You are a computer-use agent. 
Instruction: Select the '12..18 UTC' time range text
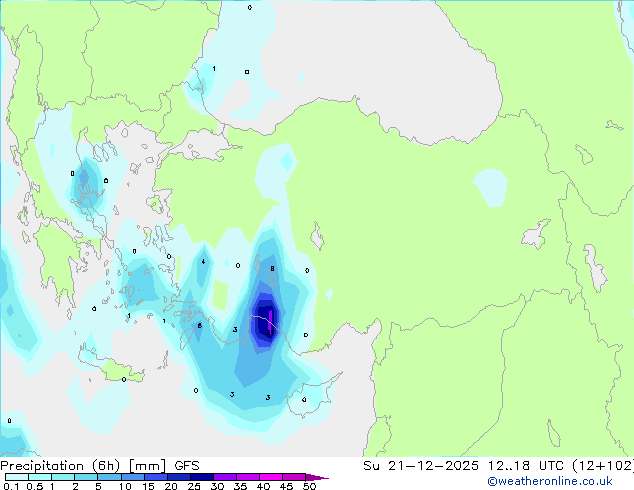[x=525, y=466]
